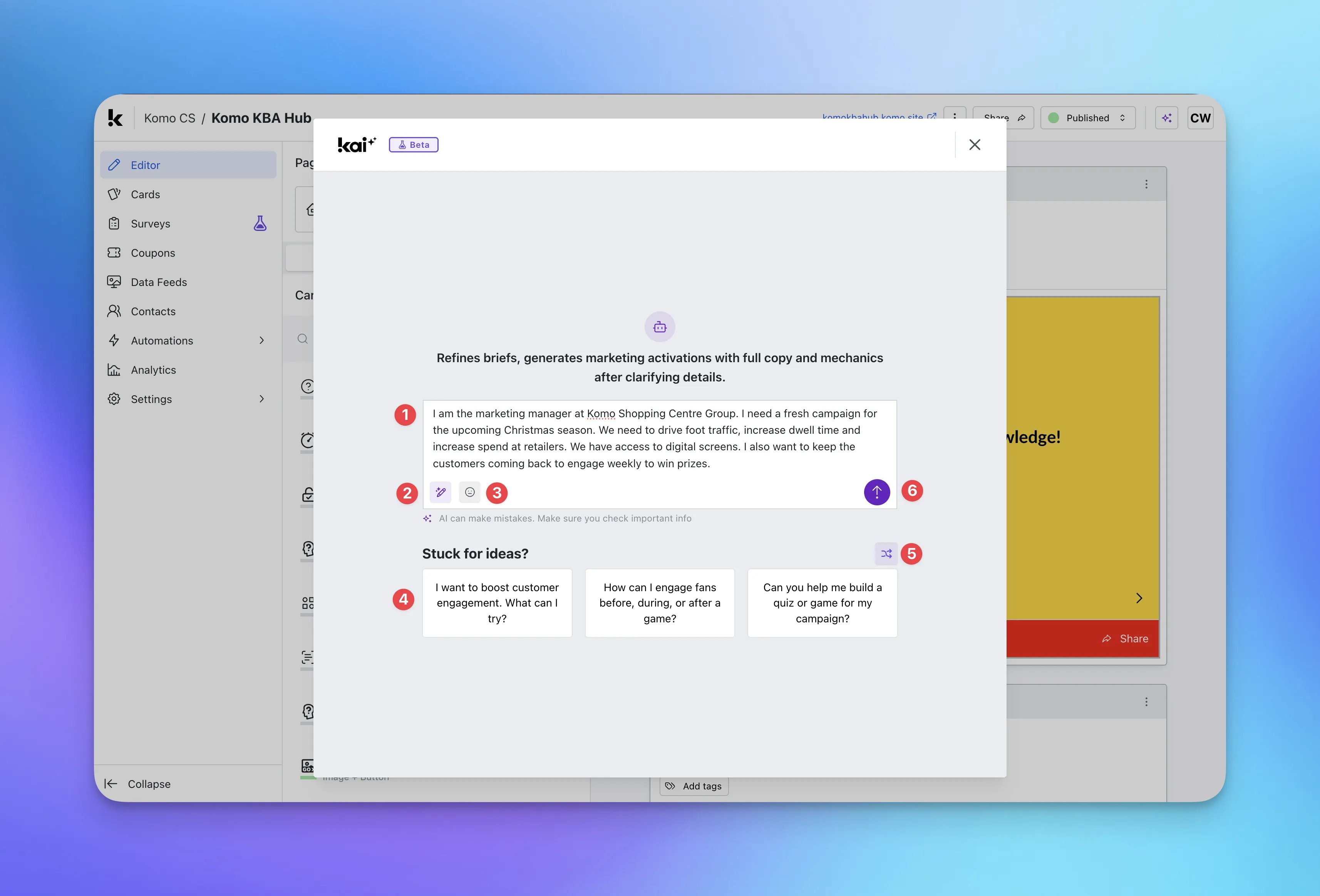Open the Komo CS breadcrumb

tap(169, 118)
